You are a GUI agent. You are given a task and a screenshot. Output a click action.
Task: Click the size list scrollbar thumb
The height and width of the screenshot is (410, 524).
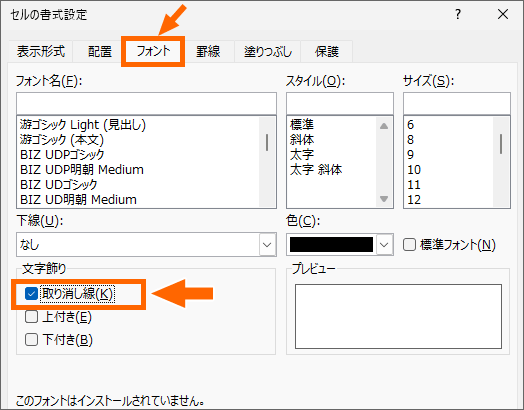501,144
